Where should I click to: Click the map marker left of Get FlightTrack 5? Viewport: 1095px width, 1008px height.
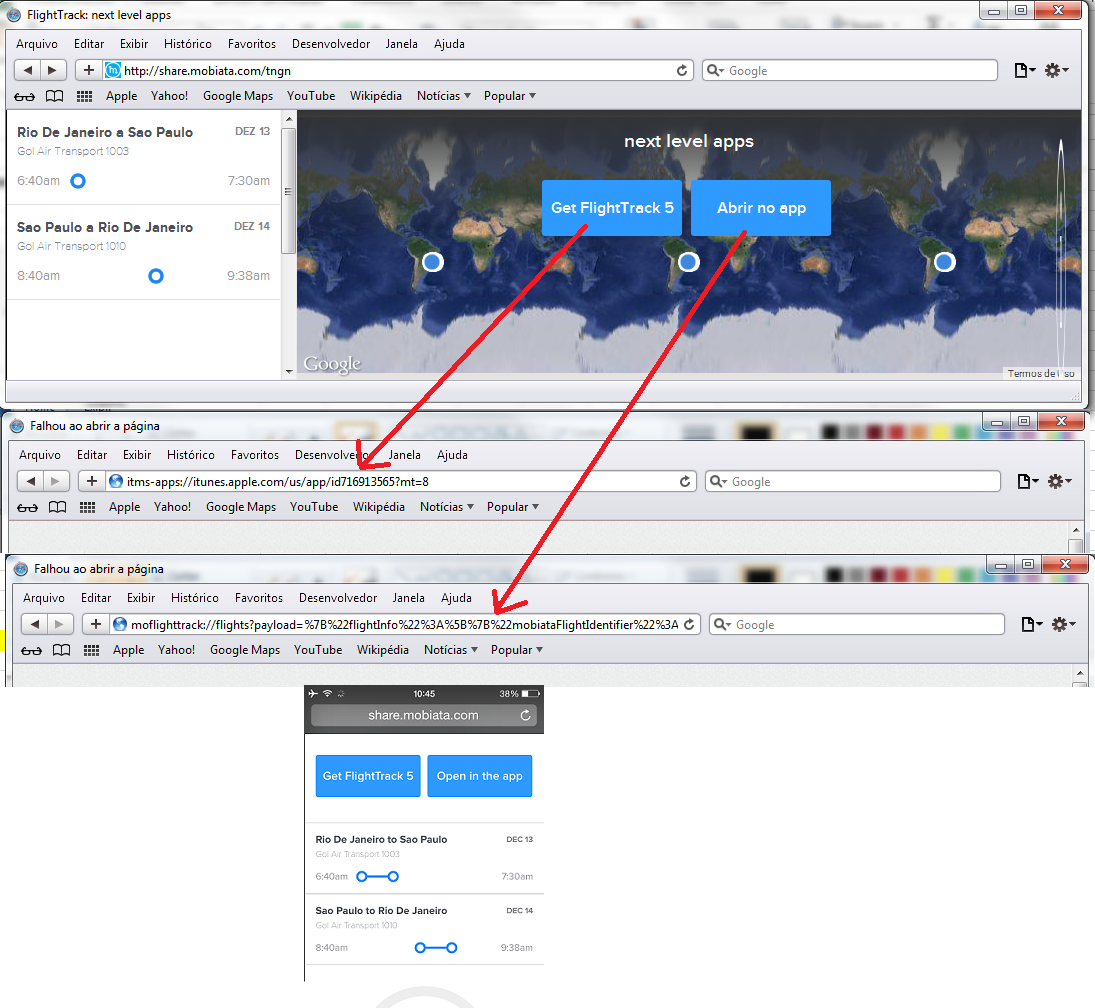[432, 262]
